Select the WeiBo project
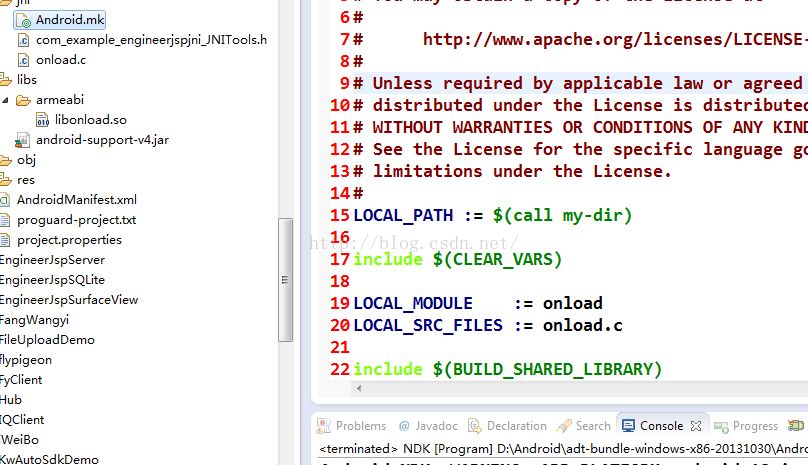 (19, 440)
